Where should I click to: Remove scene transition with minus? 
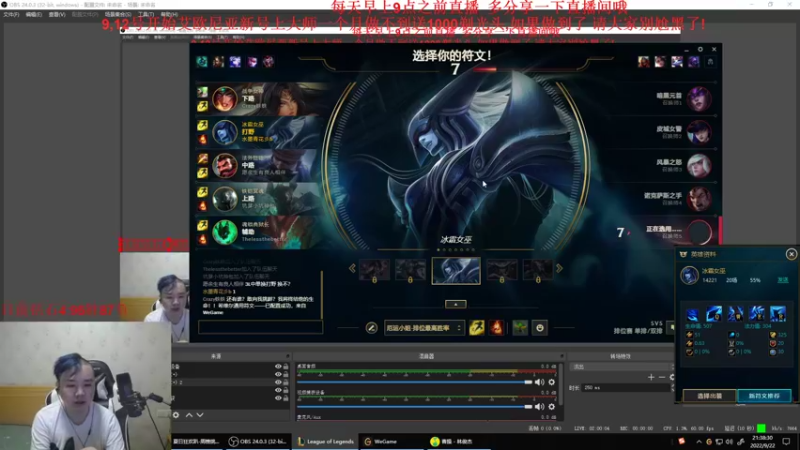662,377
